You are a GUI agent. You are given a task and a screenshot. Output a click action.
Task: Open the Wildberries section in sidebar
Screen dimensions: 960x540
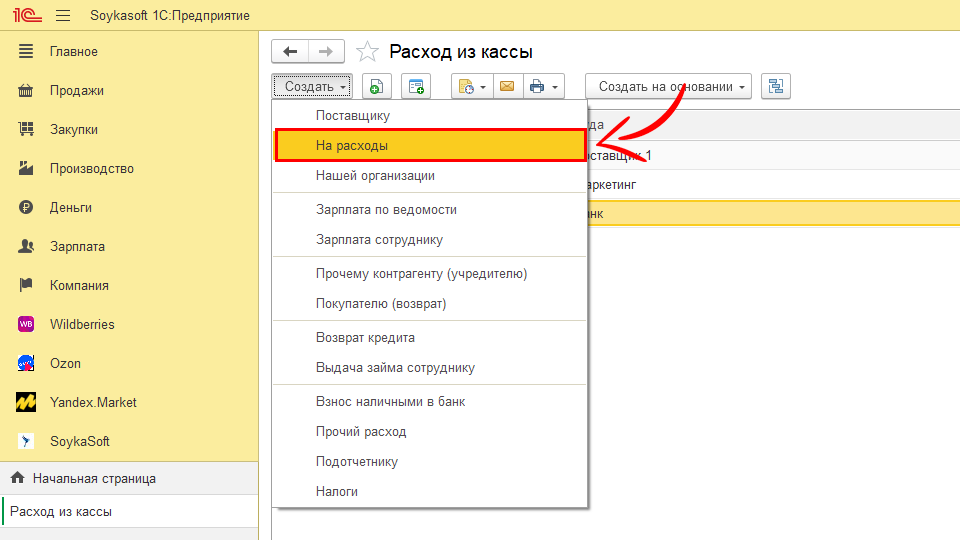point(82,324)
